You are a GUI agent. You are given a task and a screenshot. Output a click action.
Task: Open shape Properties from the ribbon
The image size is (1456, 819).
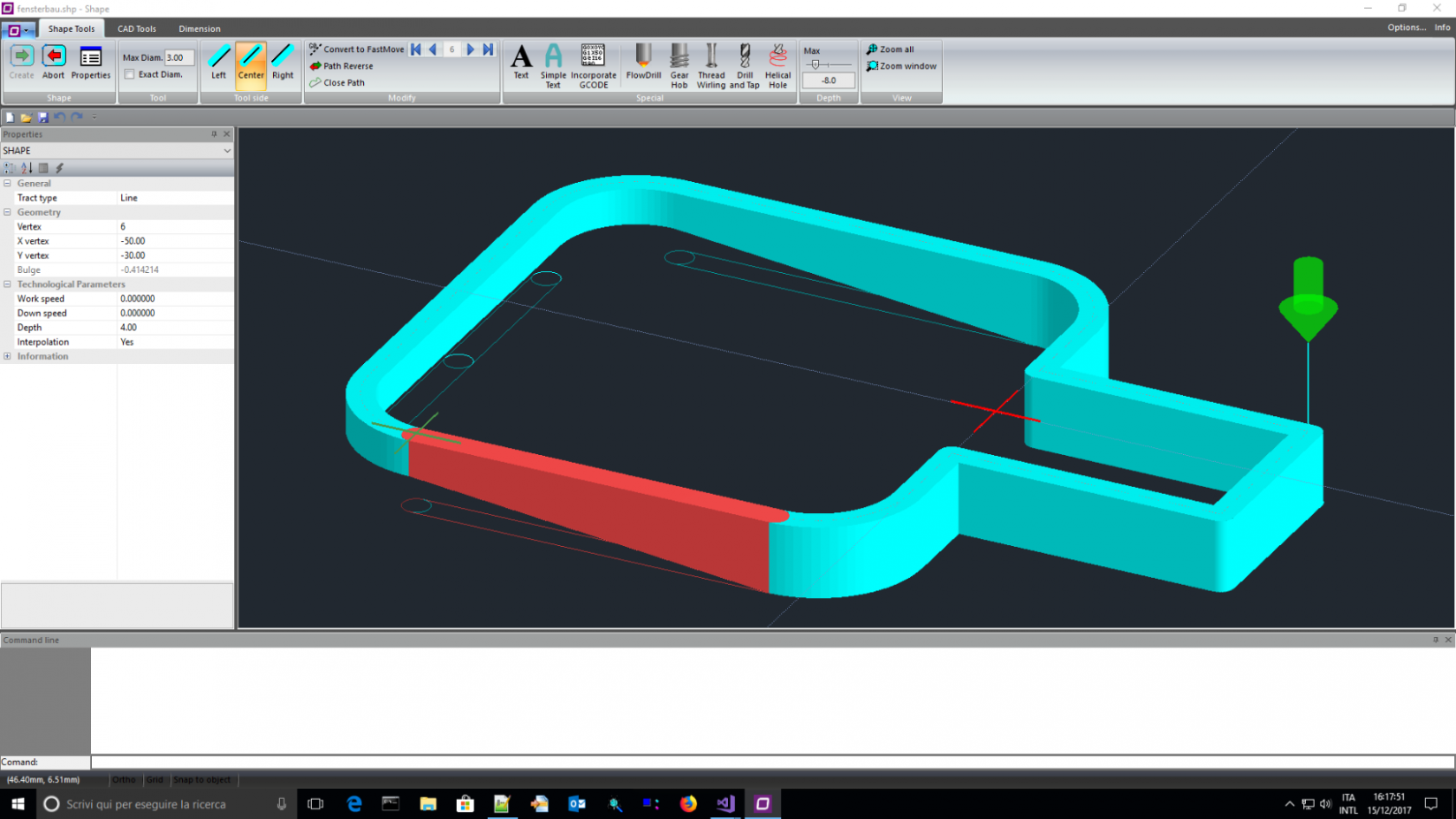90,62
